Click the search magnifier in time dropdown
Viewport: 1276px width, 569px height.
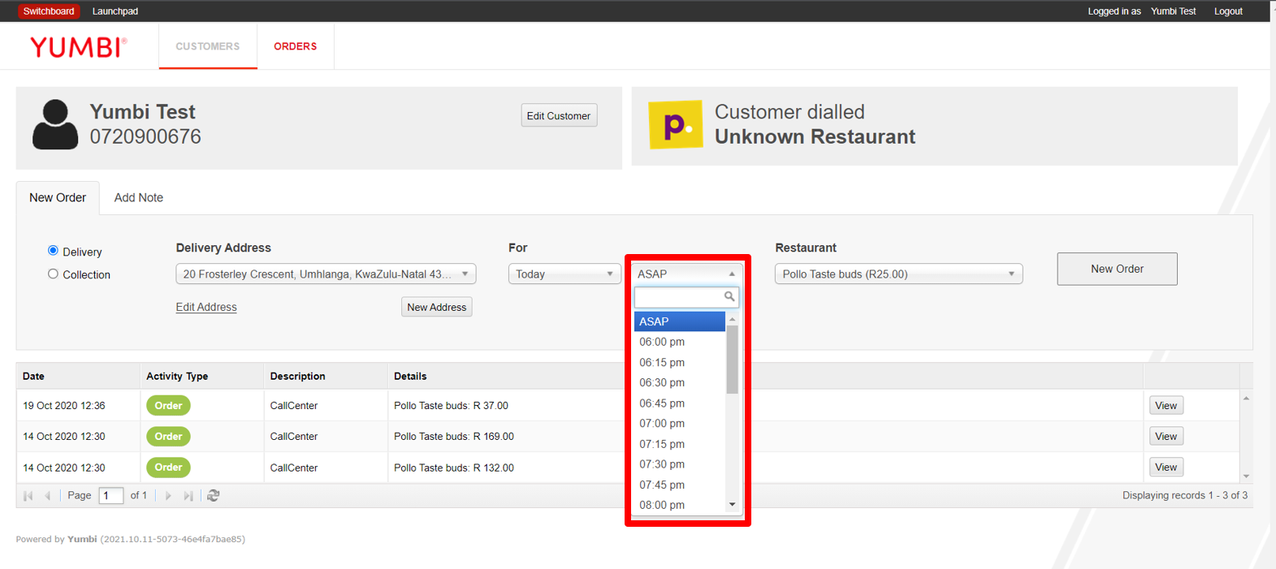coord(730,297)
